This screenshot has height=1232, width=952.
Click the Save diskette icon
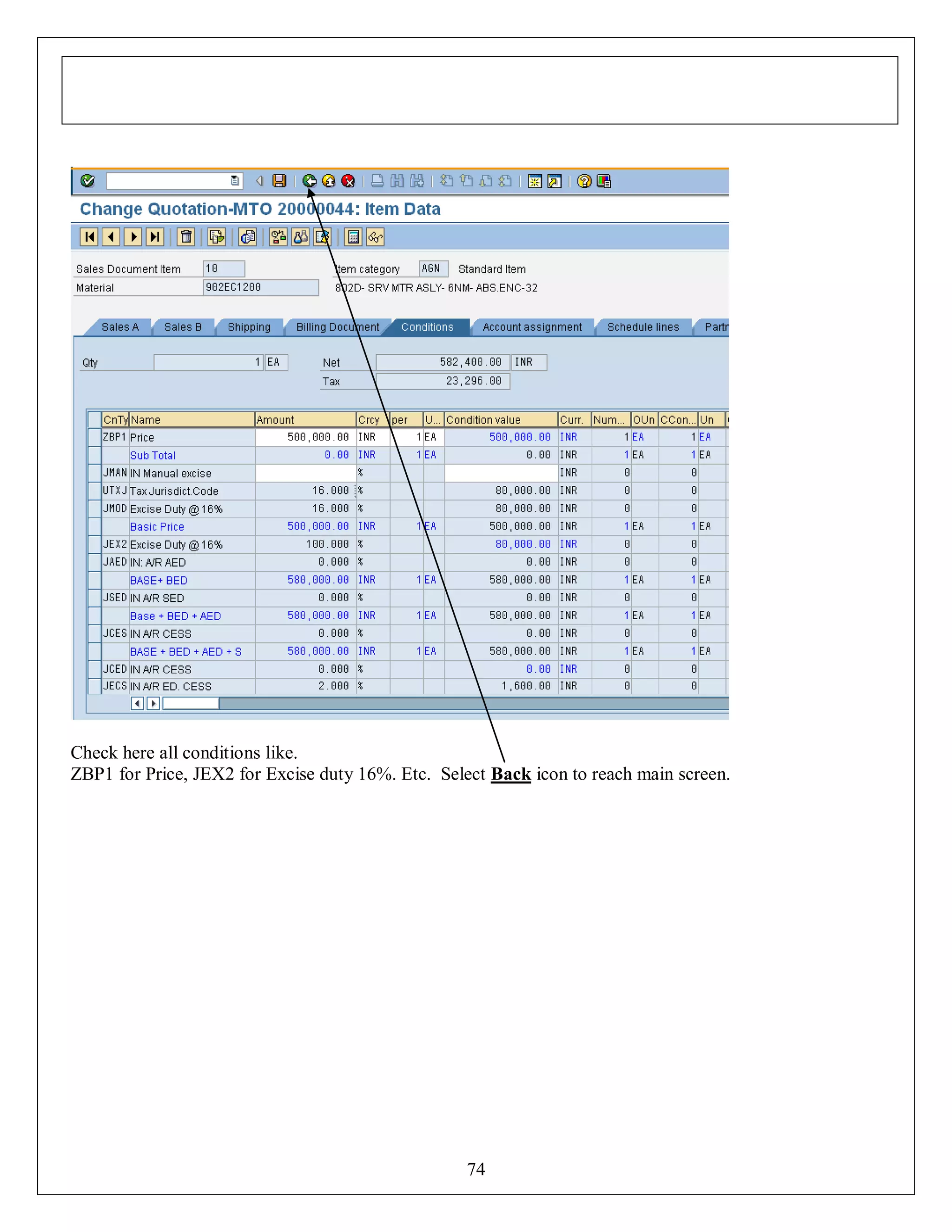click(x=279, y=180)
